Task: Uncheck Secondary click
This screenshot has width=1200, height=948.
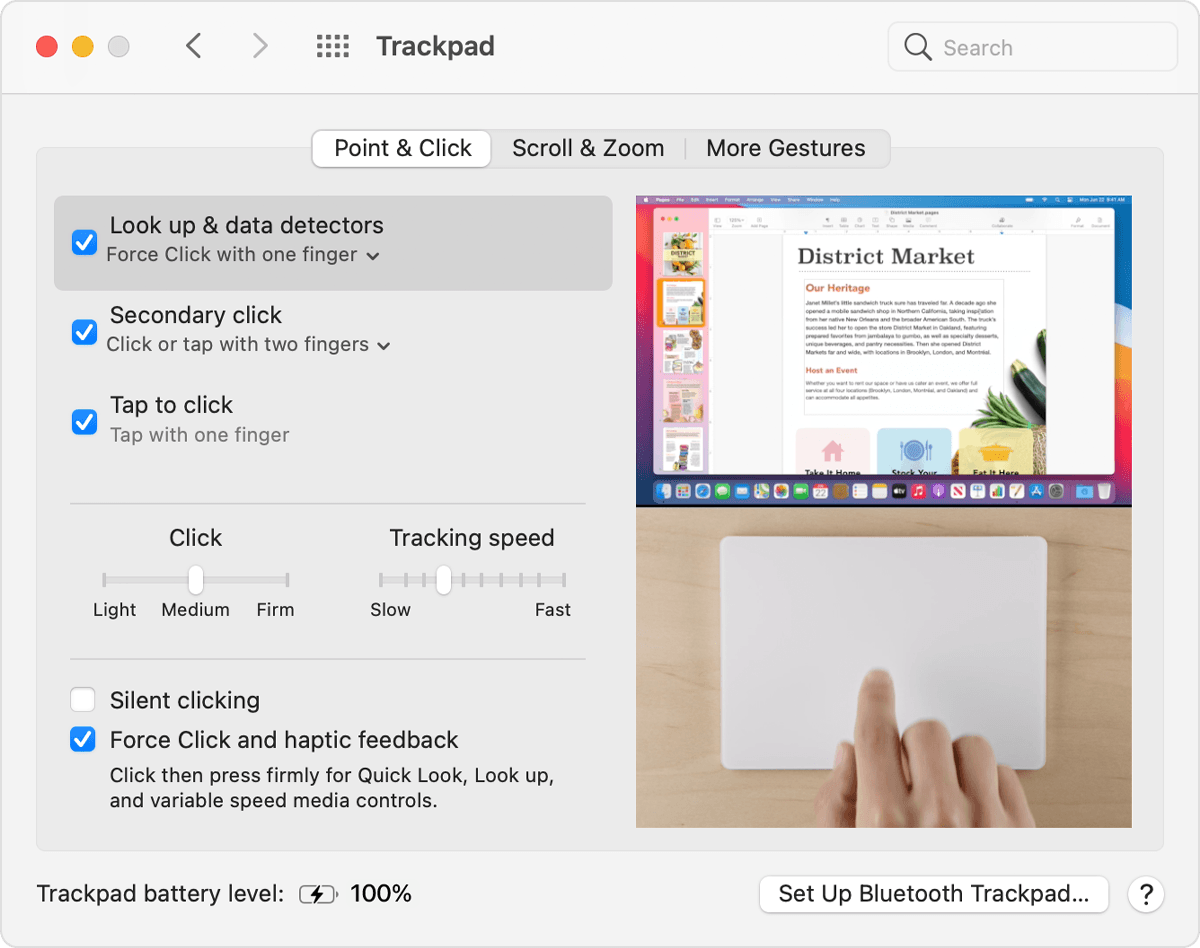Action: (x=84, y=332)
